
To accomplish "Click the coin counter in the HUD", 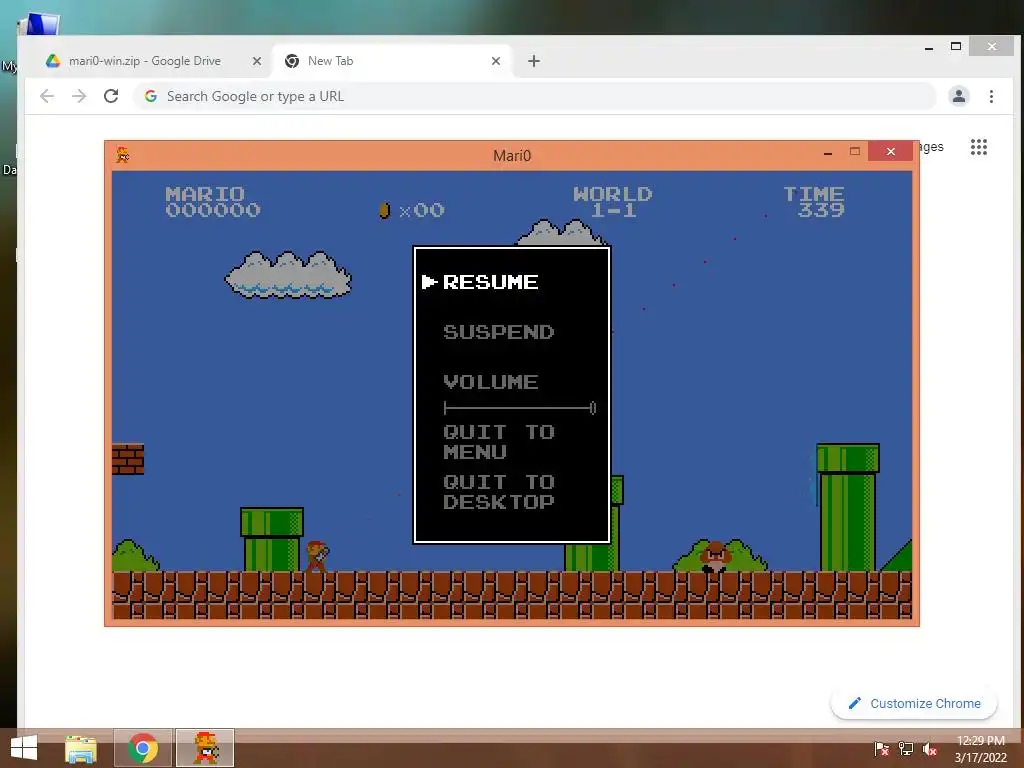I will point(411,210).
